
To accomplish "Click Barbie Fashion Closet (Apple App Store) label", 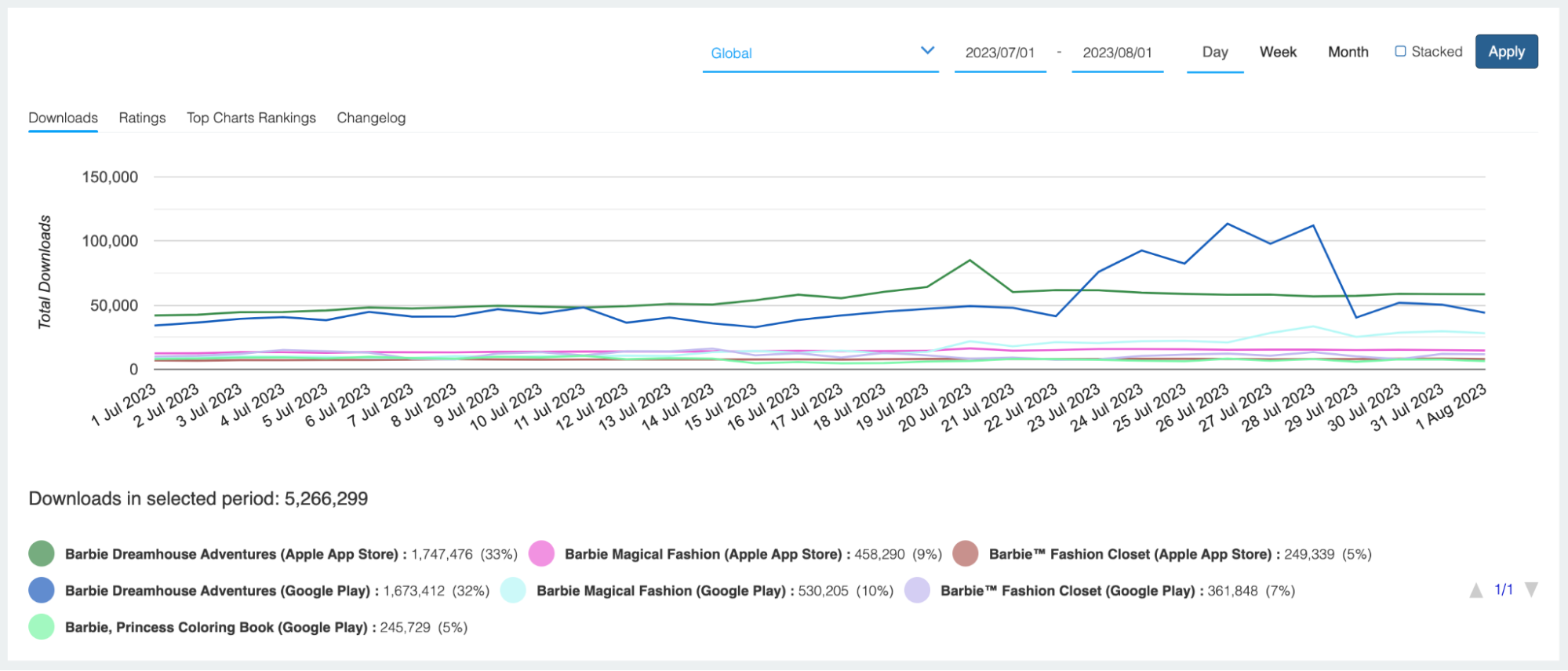I will point(1130,554).
